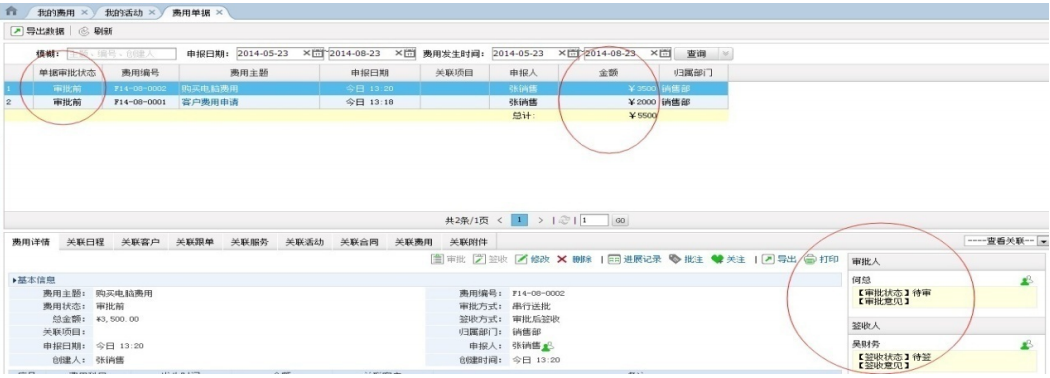Expand the arrow next to 查询 button
The width and height of the screenshot is (1050, 378).
(726, 54)
